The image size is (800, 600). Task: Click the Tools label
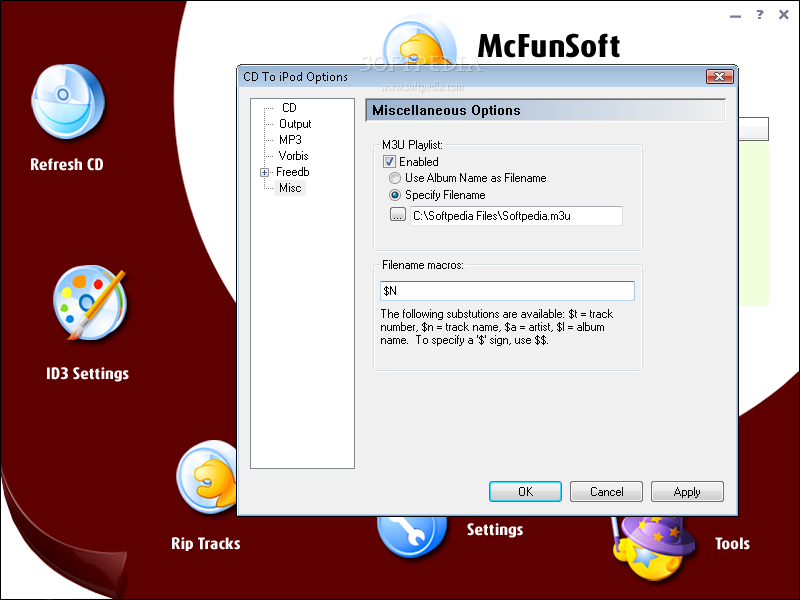[733, 543]
